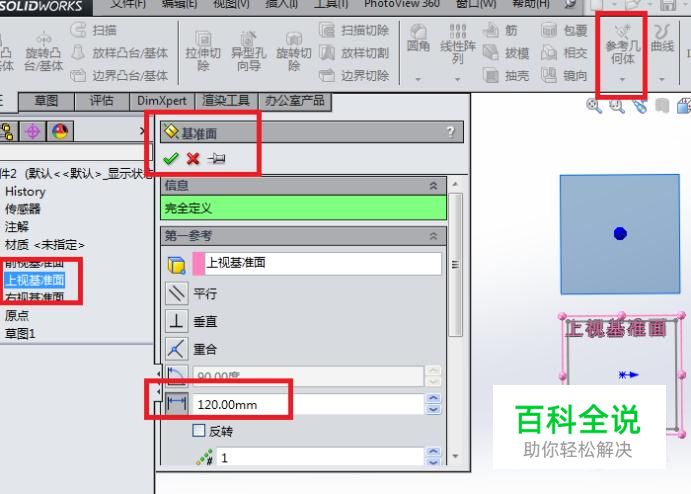The image size is (691, 494).
Task: Confirm the plane with the green checkmark
Action: [x=171, y=158]
